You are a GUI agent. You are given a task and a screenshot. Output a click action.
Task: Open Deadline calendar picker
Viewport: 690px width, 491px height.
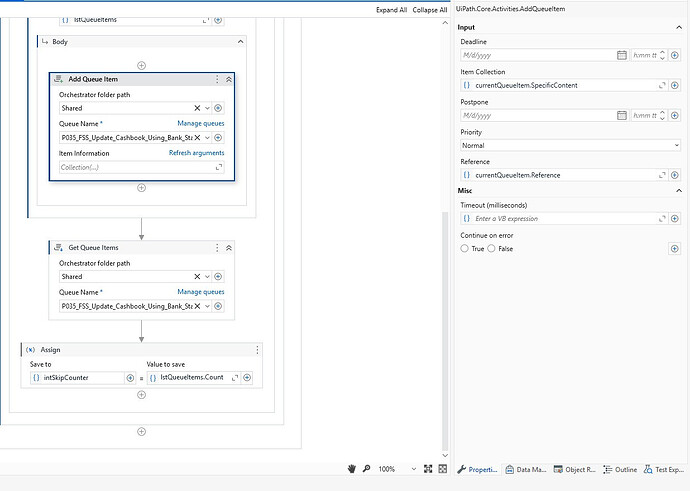click(x=621, y=55)
